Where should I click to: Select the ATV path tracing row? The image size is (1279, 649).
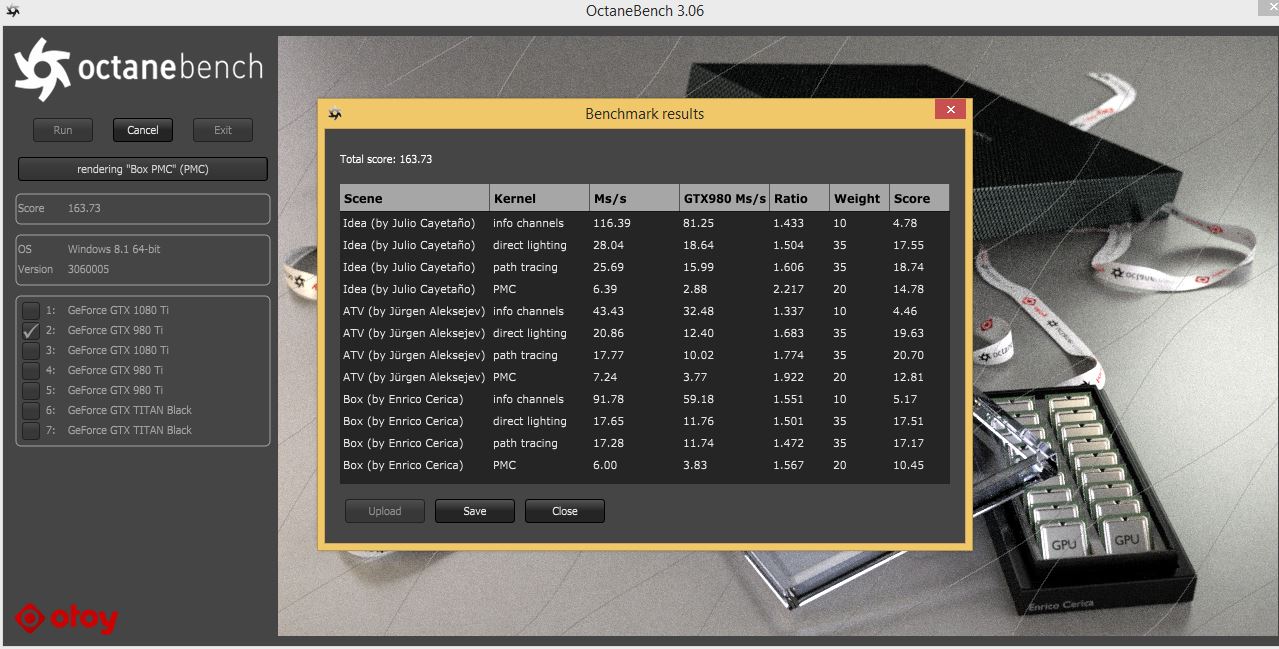tap(645, 355)
